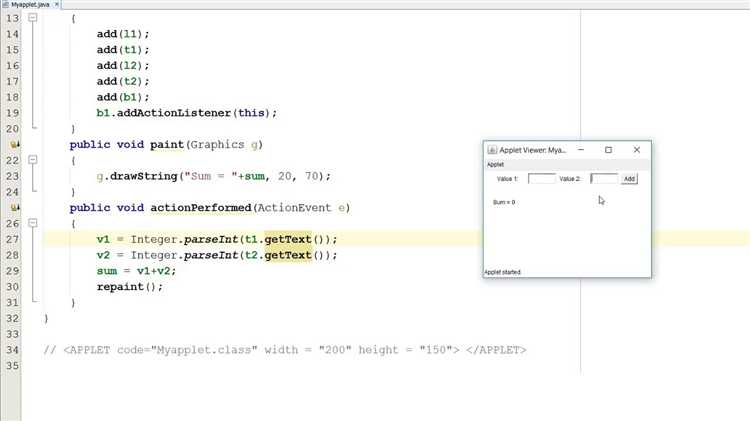Collapse the paint method body fold marker
The image size is (750, 421).
coord(33,160)
